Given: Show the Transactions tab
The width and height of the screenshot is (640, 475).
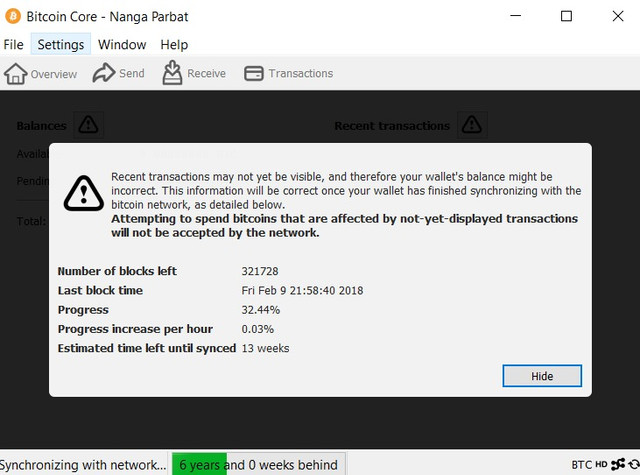Looking at the screenshot, I should (289, 73).
